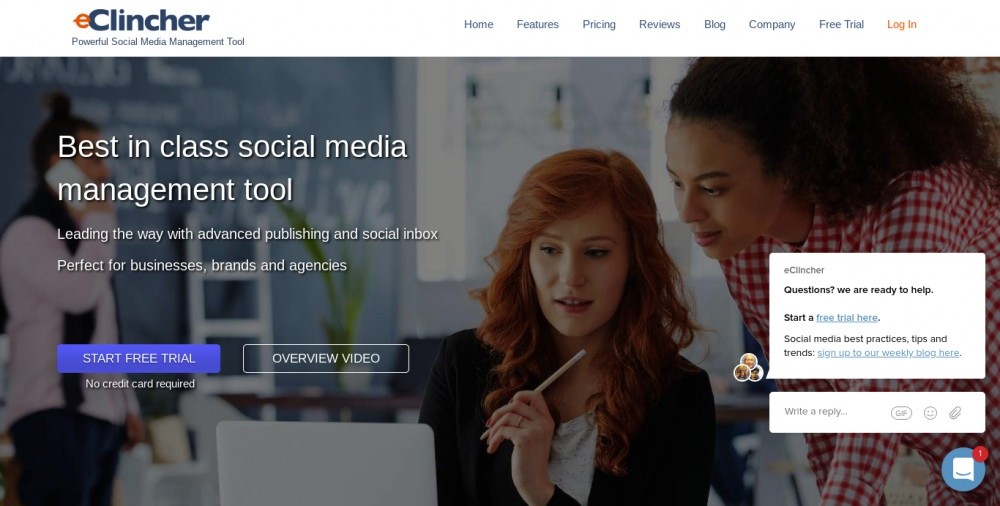The height and width of the screenshot is (506, 1000).
Task: Click the Log In link
Action: [x=901, y=24]
